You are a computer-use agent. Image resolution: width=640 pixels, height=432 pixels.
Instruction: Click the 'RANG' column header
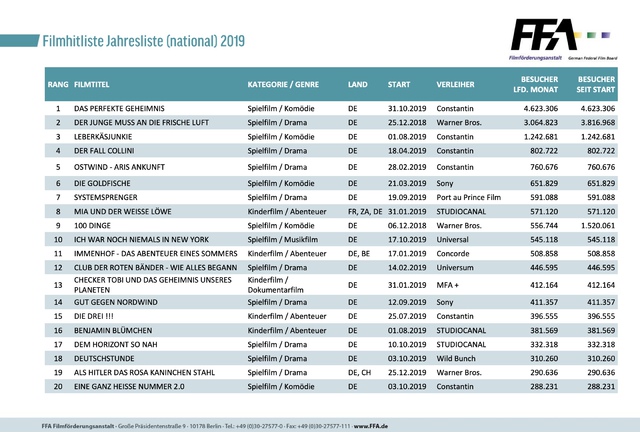[58, 85]
